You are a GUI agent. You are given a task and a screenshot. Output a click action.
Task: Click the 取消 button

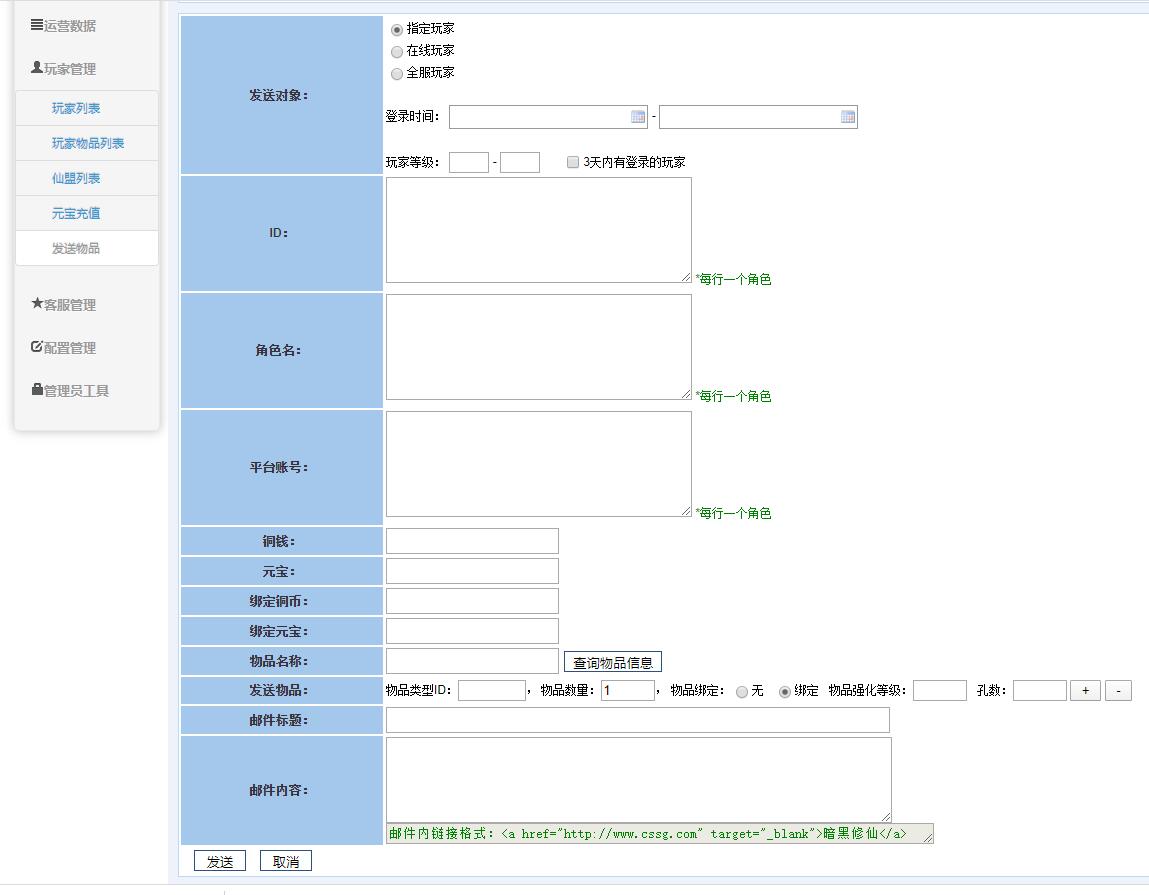tap(286, 861)
